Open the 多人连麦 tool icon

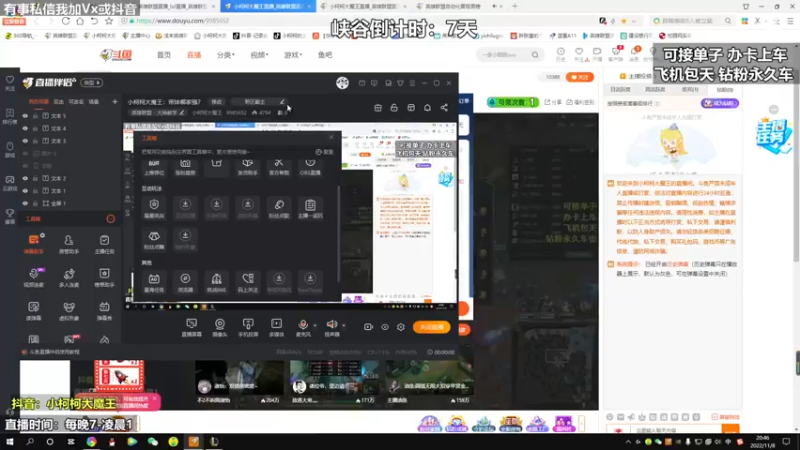point(69,277)
